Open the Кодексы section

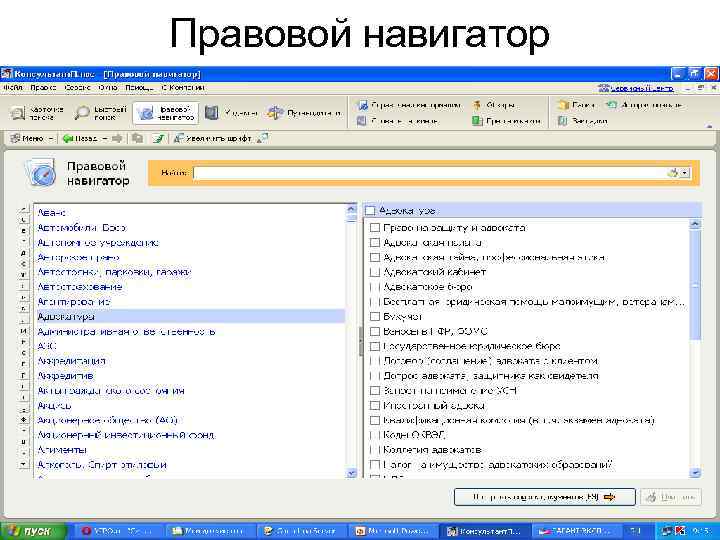[231, 113]
